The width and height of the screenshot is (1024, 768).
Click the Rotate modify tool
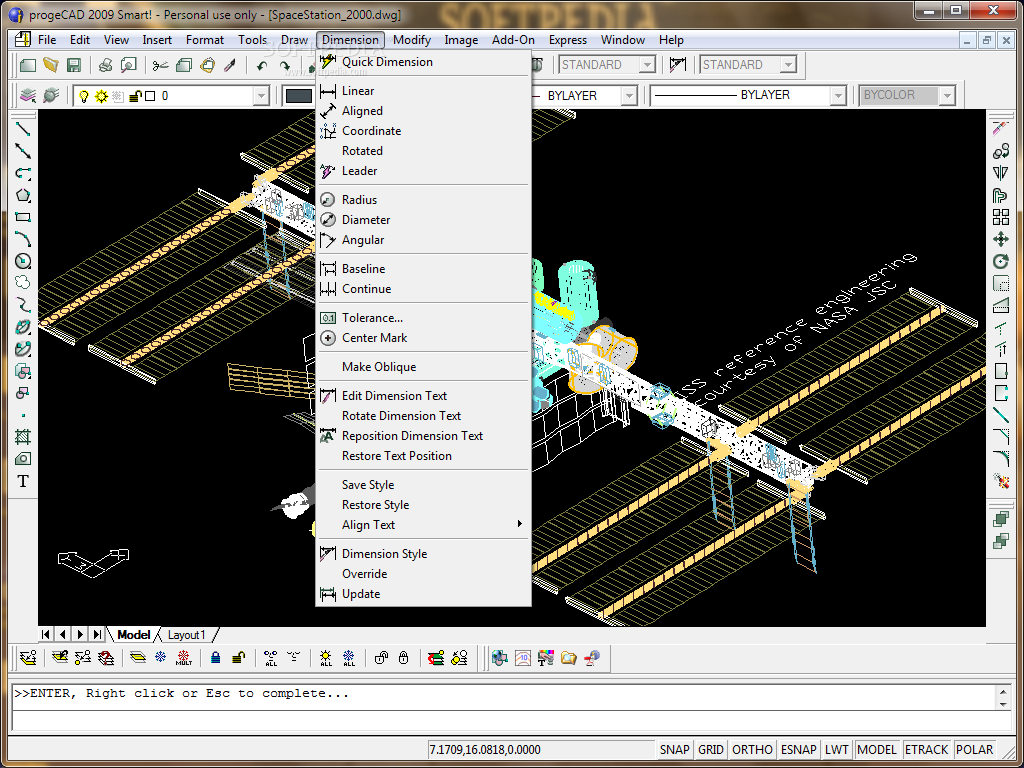click(1000, 261)
